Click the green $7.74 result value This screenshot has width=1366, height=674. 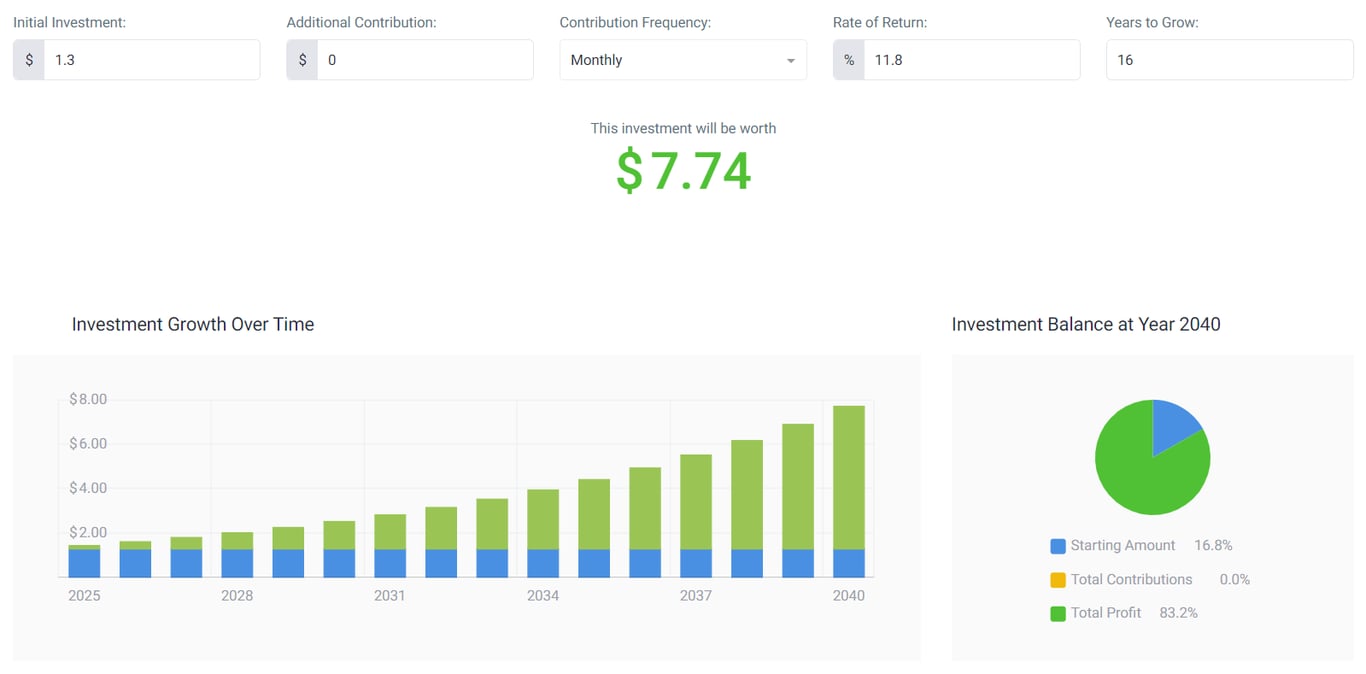tap(683, 172)
